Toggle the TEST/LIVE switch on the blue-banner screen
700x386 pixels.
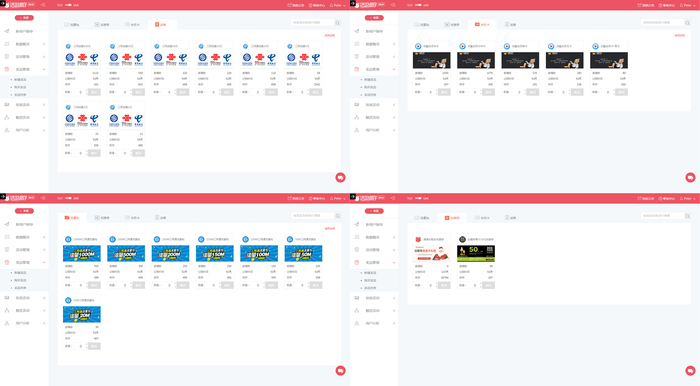point(68,198)
